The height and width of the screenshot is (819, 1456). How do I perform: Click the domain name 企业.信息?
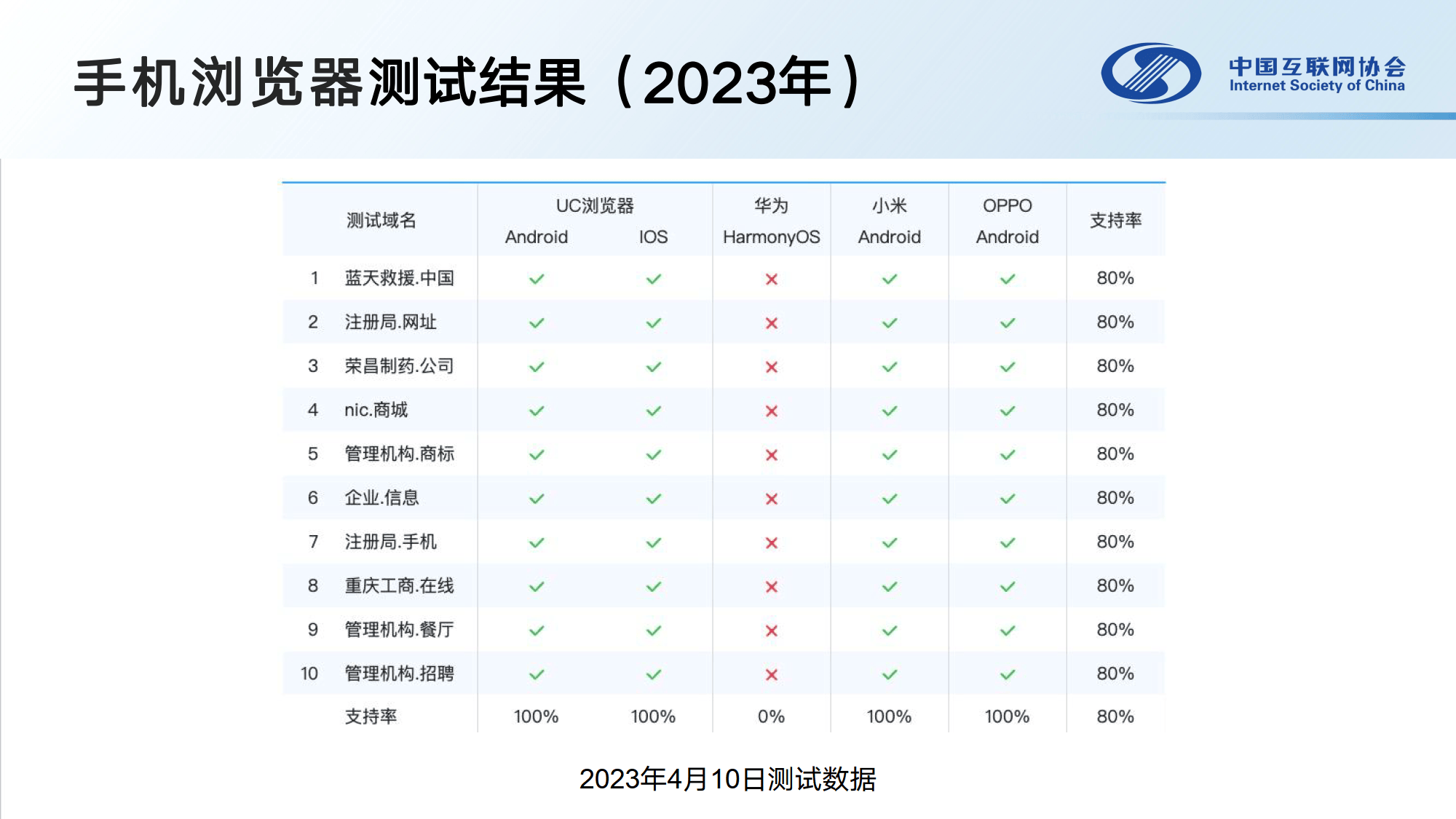(x=381, y=498)
